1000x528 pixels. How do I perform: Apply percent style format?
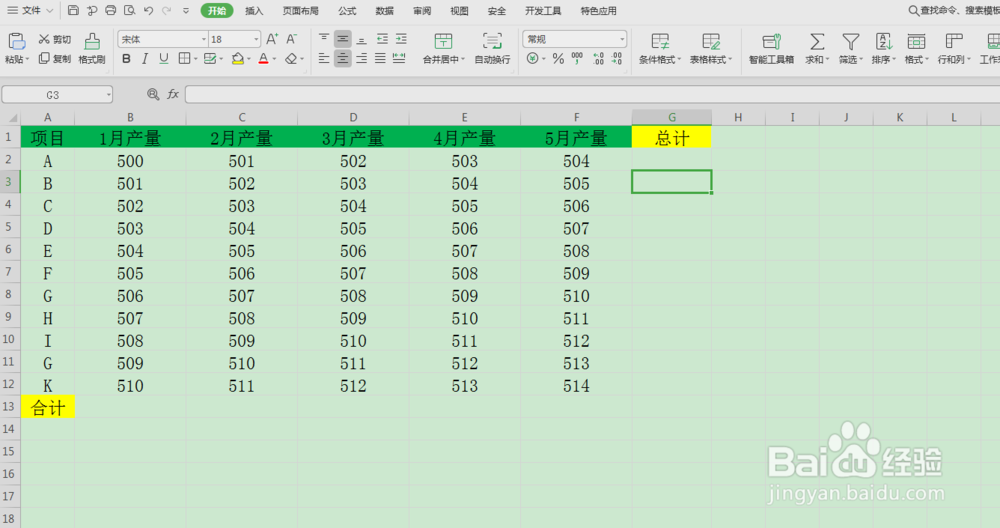pyautogui.click(x=558, y=59)
